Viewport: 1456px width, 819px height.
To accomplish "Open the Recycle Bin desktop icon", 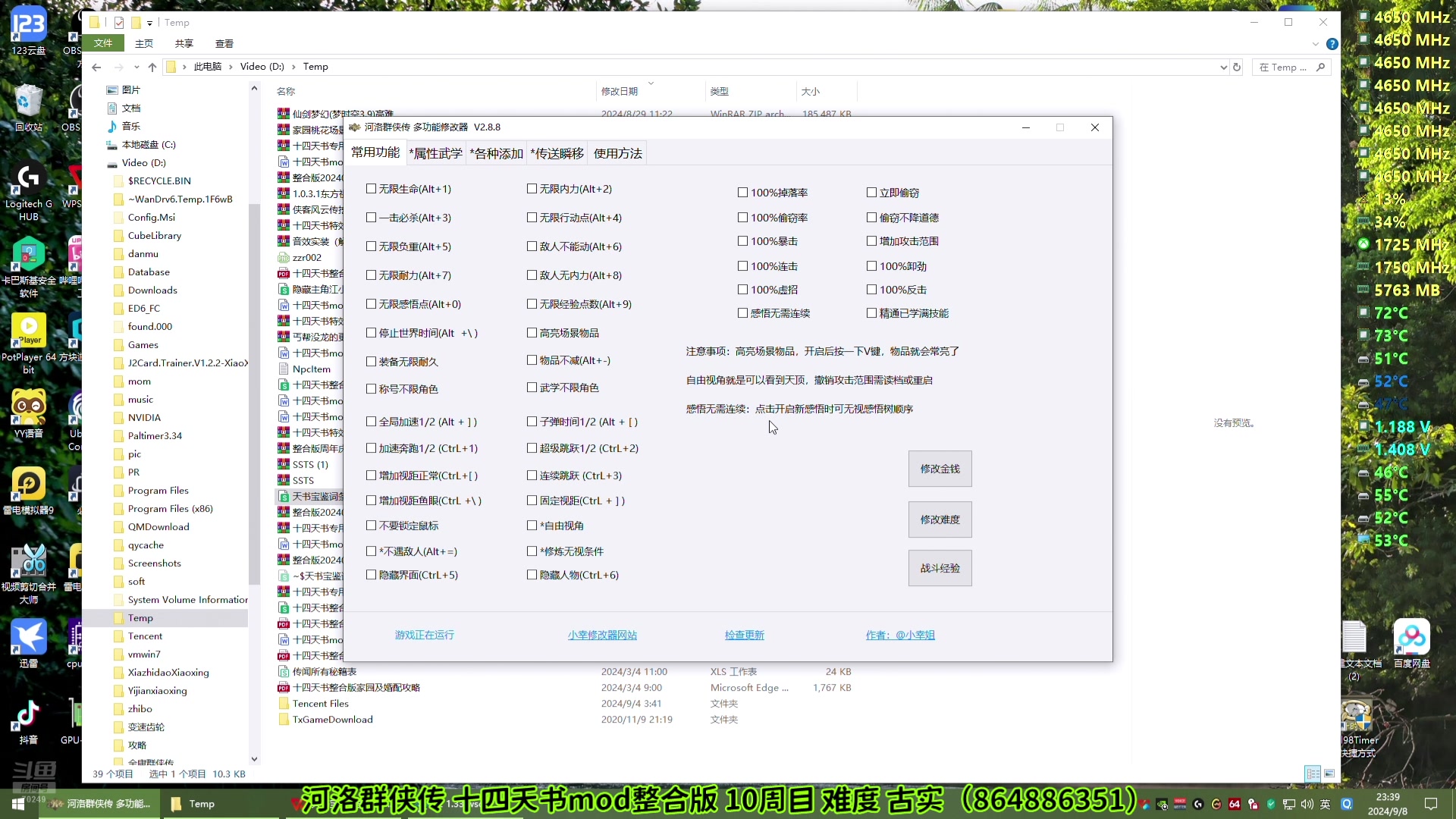I will [28, 108].
